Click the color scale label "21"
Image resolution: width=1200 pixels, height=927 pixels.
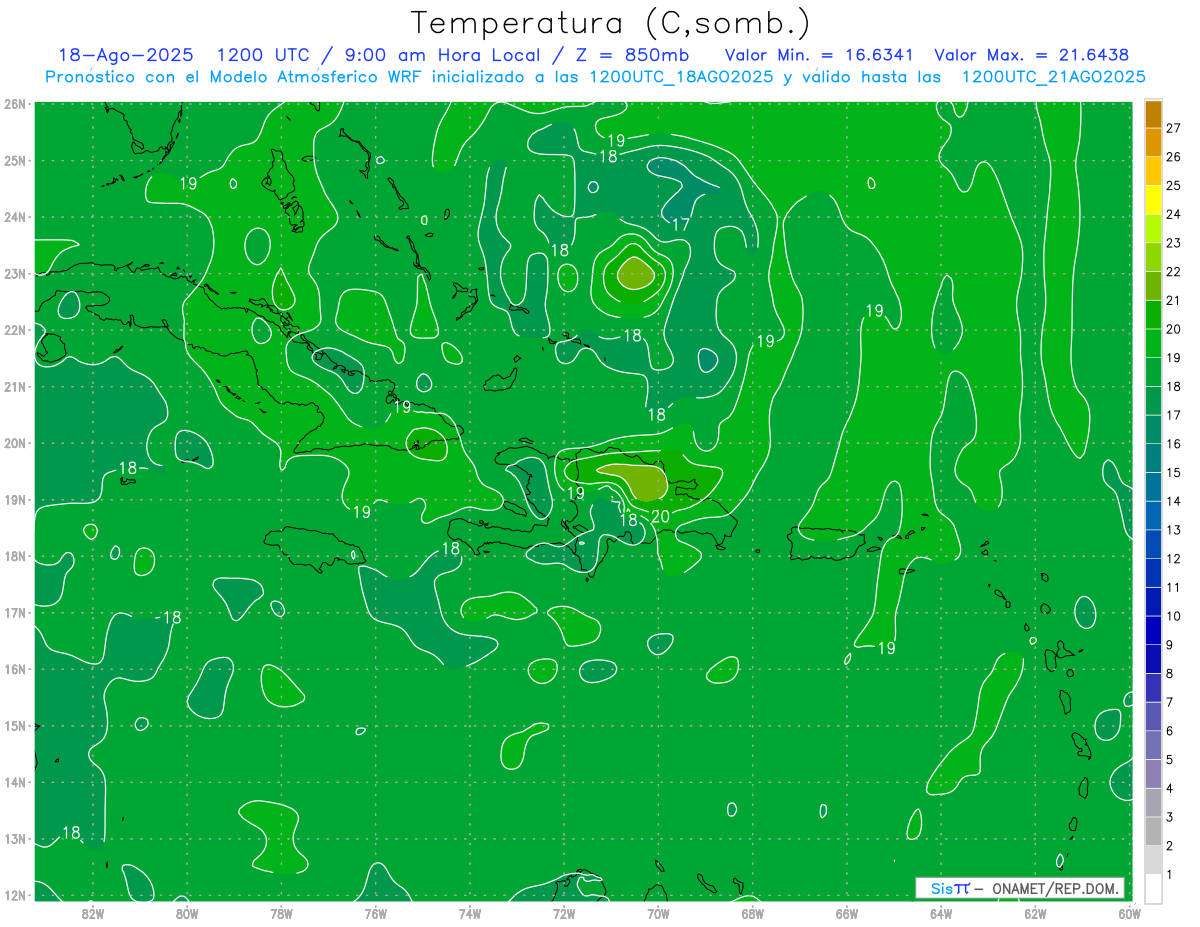click(1174, 300)
